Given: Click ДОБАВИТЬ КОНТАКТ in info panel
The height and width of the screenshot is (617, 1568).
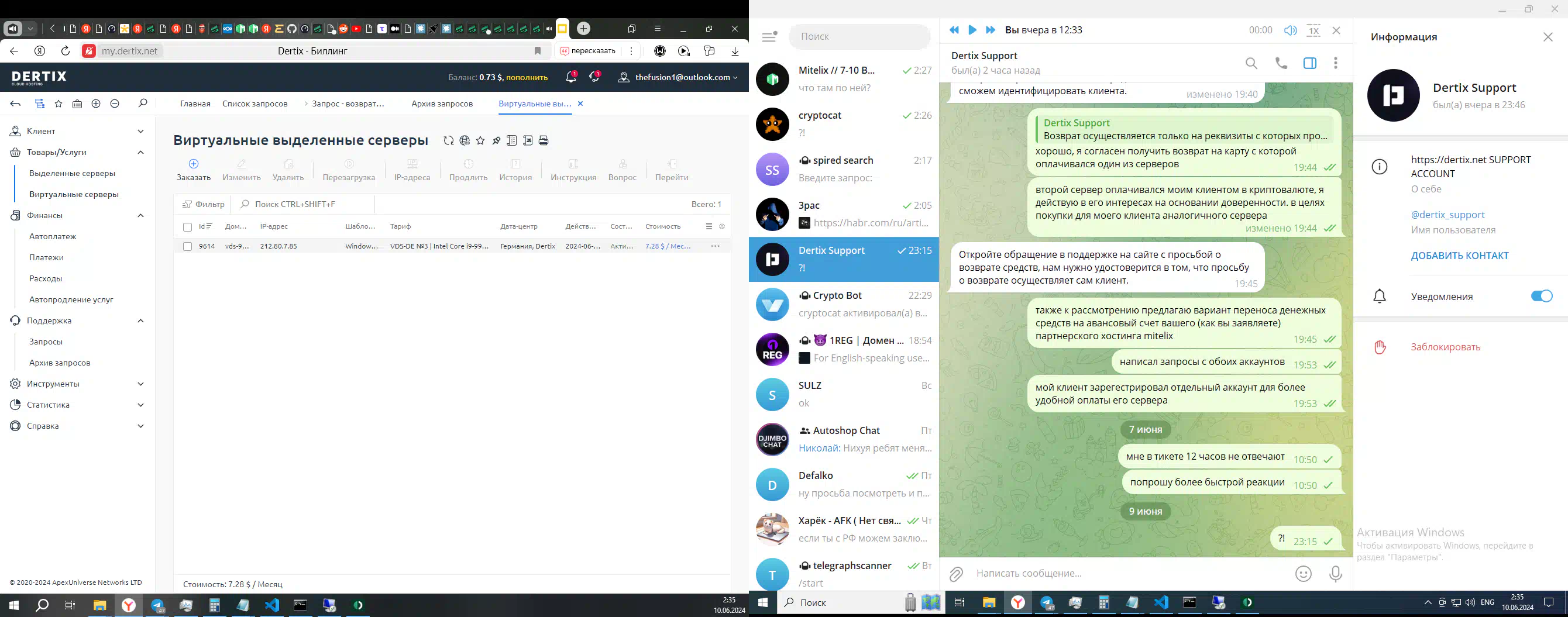Looking at the screenshot, I should click(1460, 256).
